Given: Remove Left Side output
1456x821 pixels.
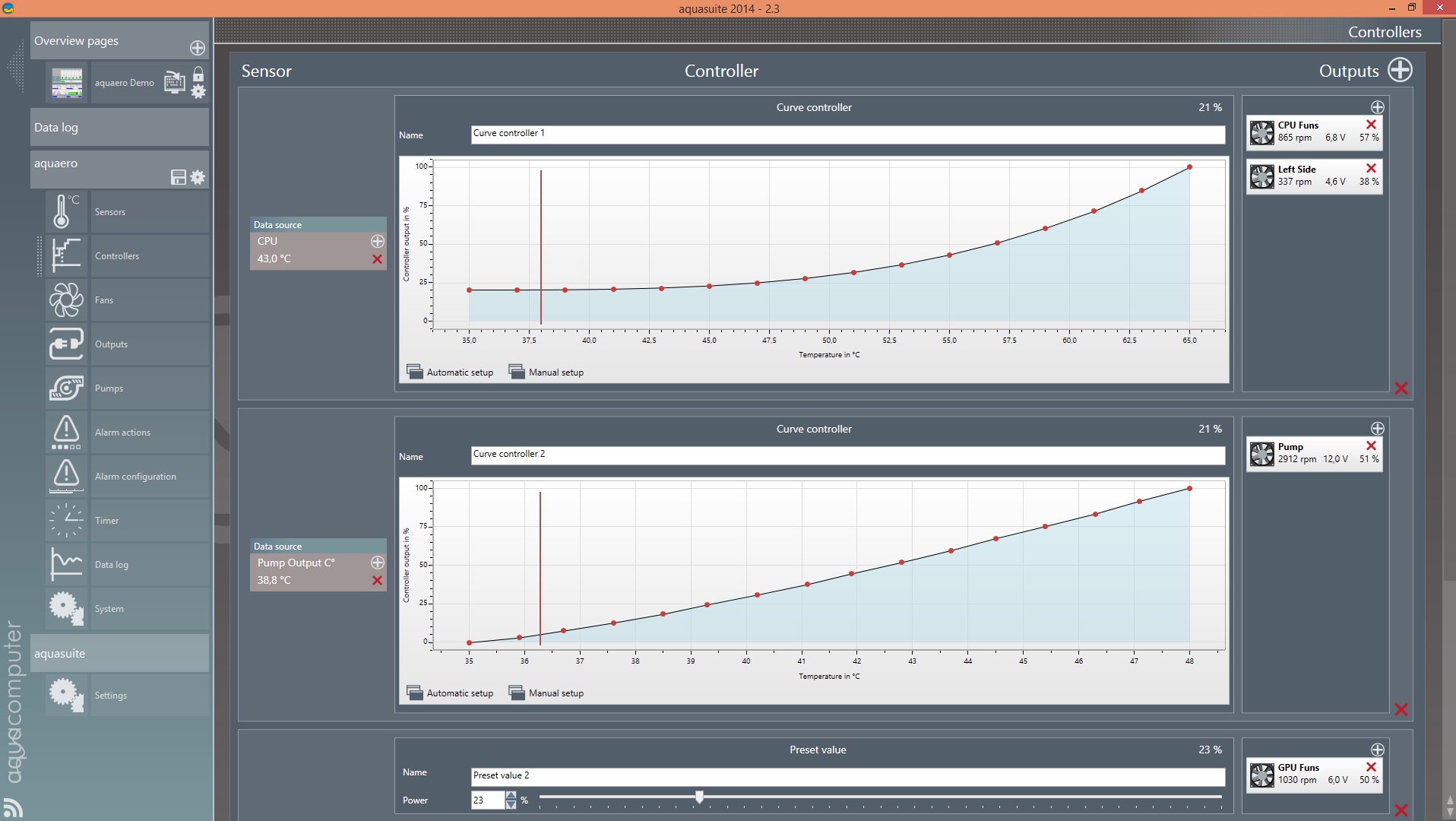Looking at the screenshot, I should (1371, 168).
